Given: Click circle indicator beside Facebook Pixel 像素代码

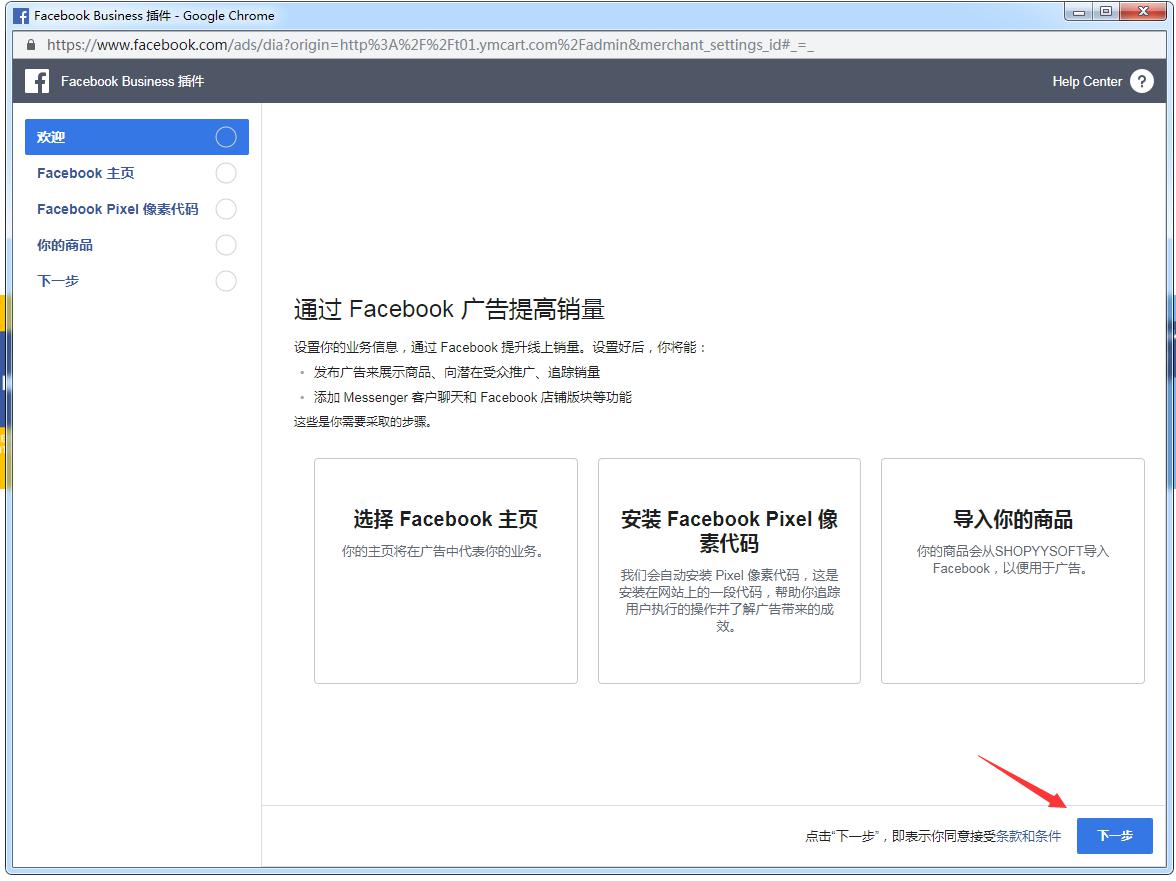Looking at the screenshot, I should tap(226, 209).
